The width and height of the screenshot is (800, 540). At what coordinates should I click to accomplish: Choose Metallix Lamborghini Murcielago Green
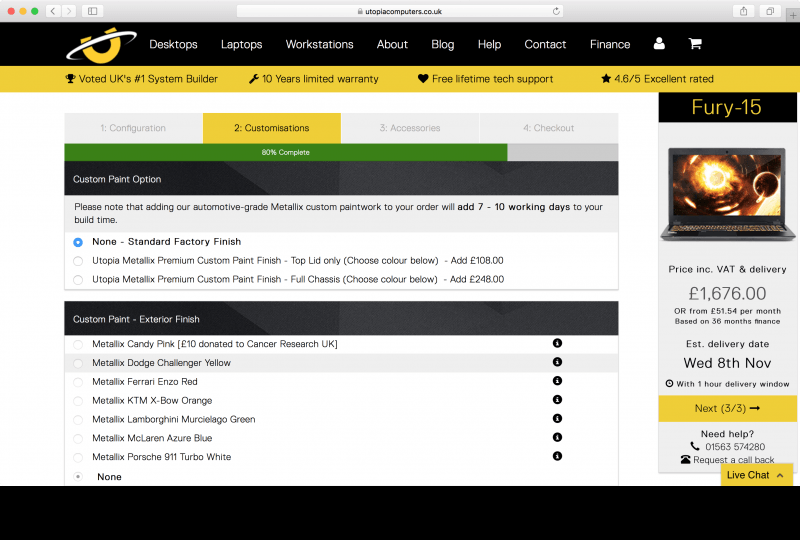(78, 420)
